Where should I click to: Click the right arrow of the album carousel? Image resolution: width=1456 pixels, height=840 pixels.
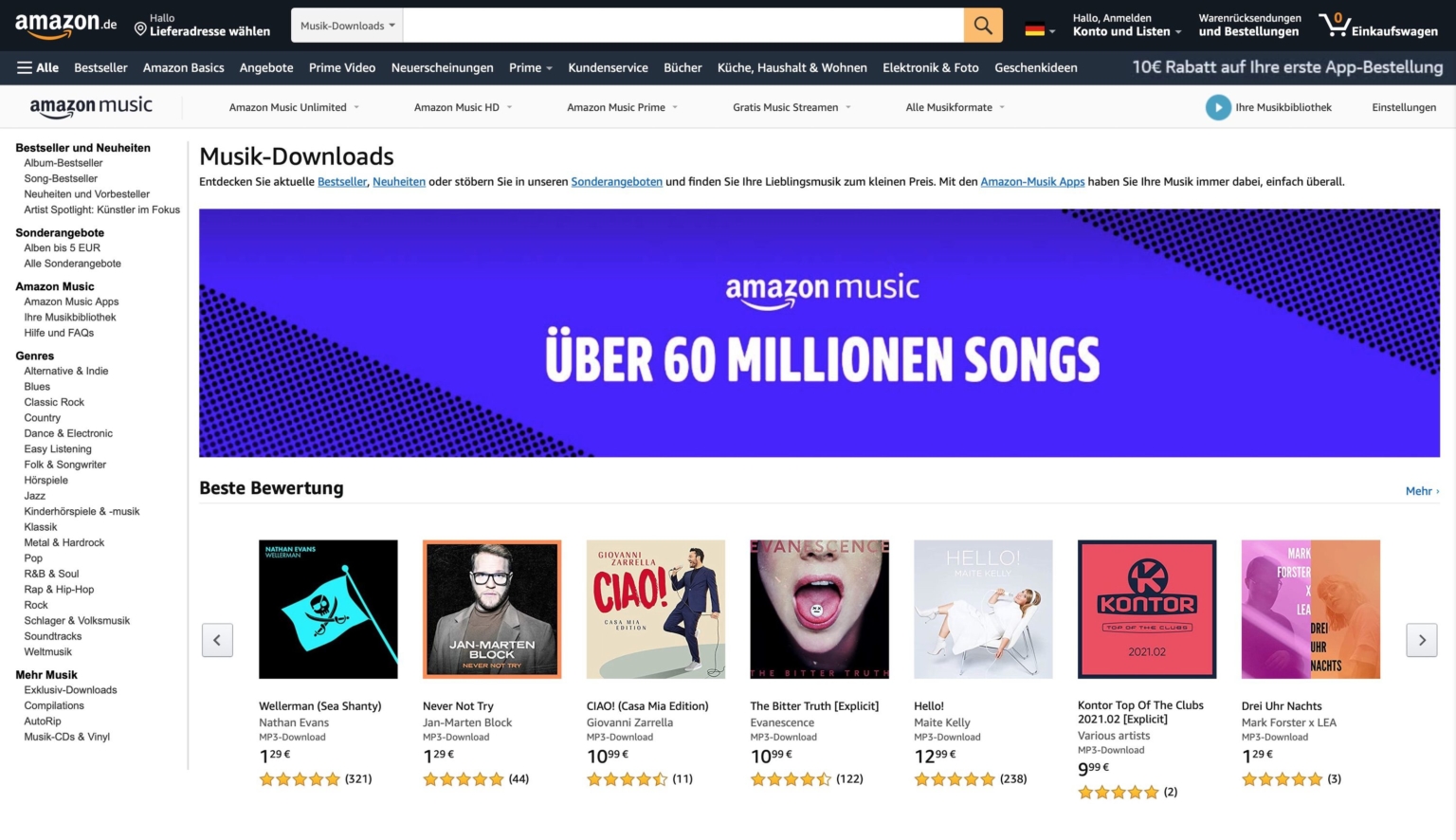(1421, 640)
